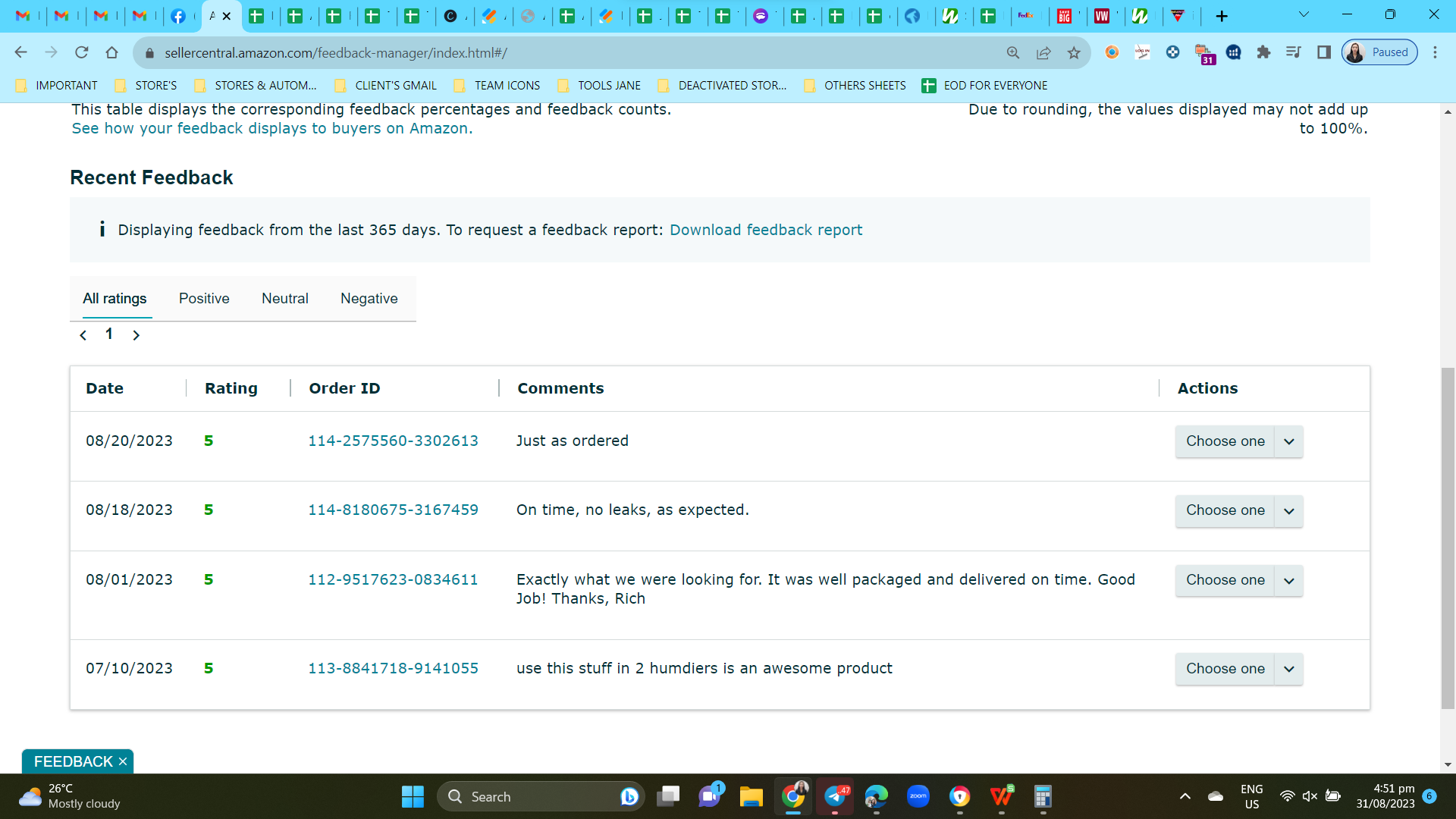Open the browser side panel icon
The width and height of the screenshot is (1456, 819).
(x=1324, y=52)
